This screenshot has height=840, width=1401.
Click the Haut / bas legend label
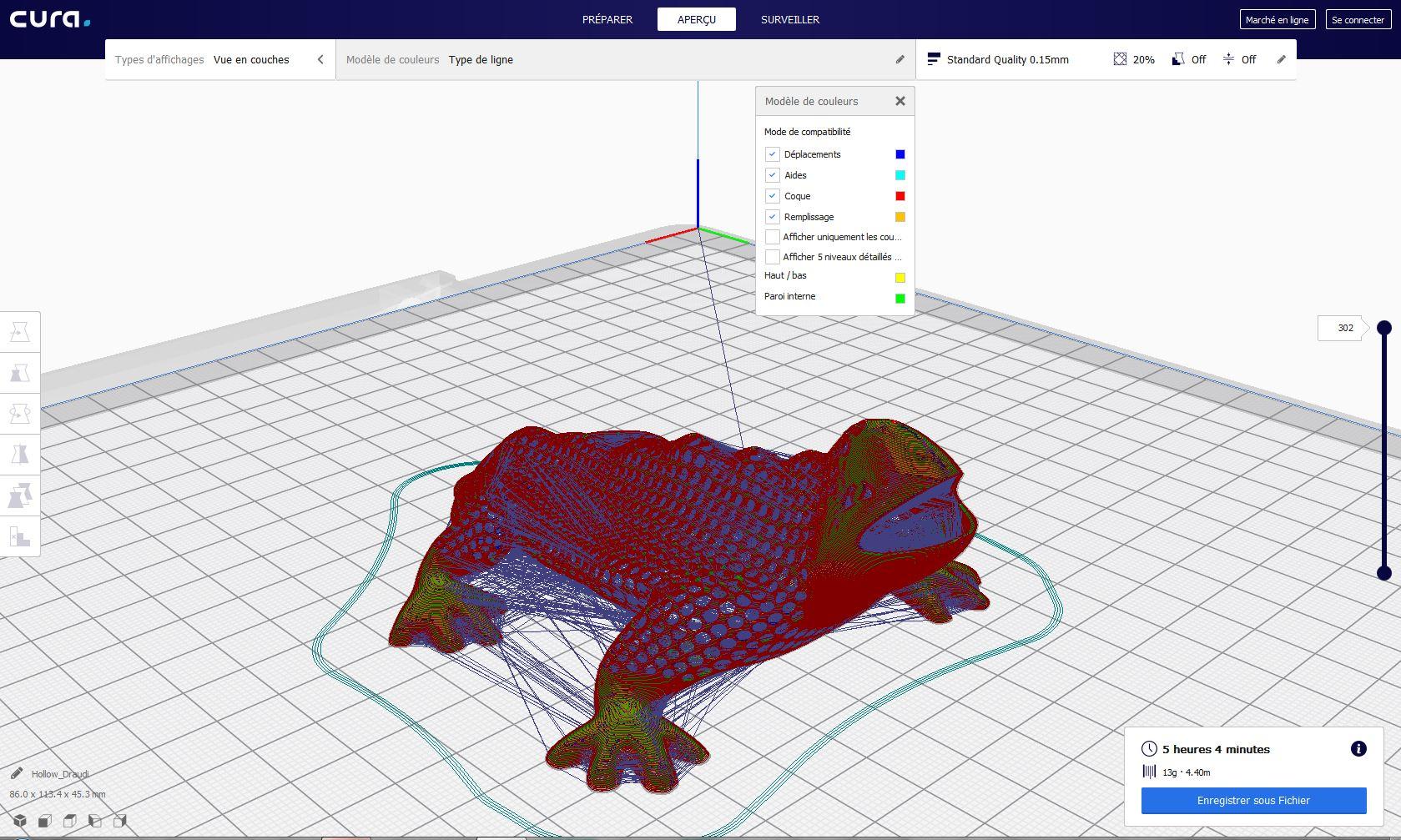(785, 275)
